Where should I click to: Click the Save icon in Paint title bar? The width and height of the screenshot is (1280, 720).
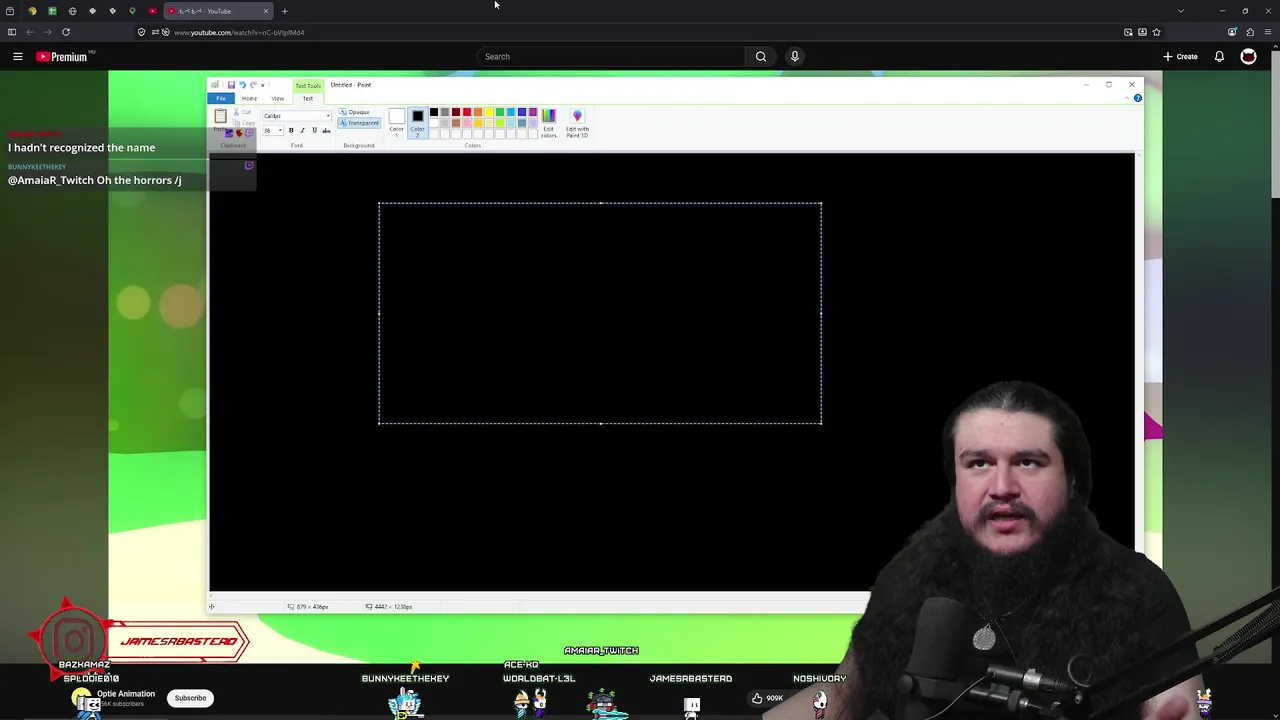(x=231, y=85)
